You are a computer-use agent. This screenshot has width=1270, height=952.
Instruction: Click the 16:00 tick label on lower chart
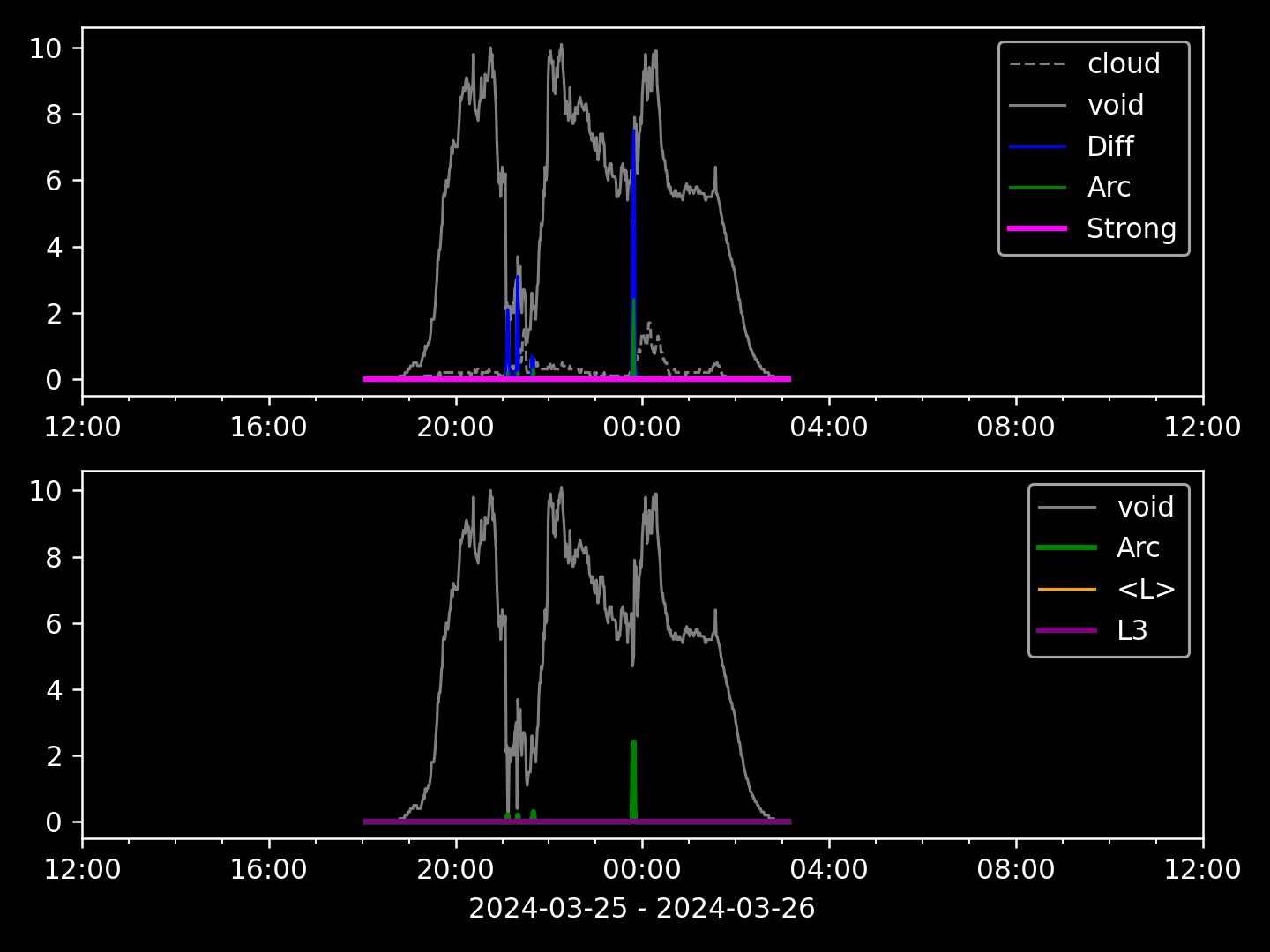269,870
